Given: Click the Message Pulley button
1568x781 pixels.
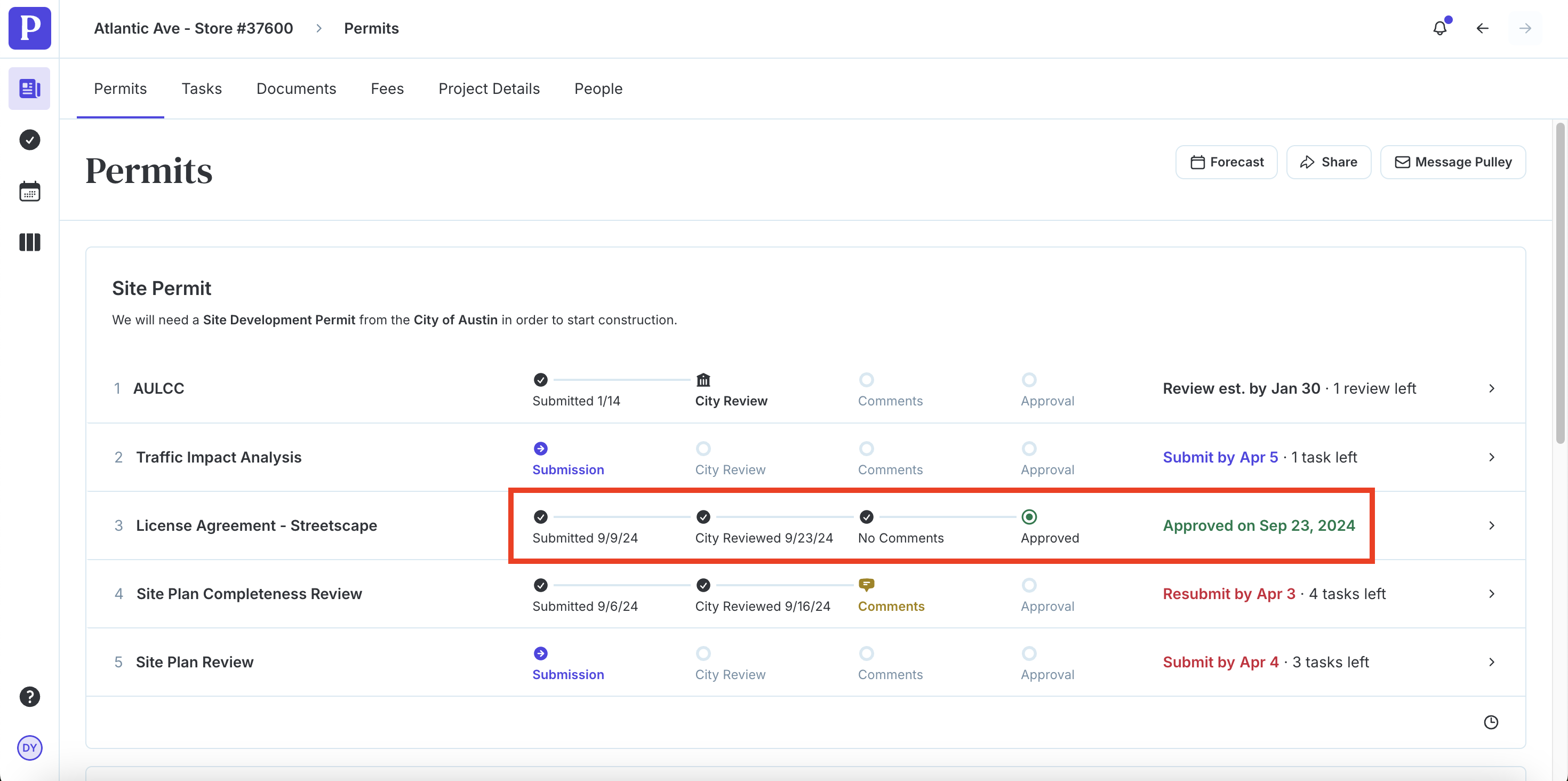Looking at the screenshot, I should 1453,162.
